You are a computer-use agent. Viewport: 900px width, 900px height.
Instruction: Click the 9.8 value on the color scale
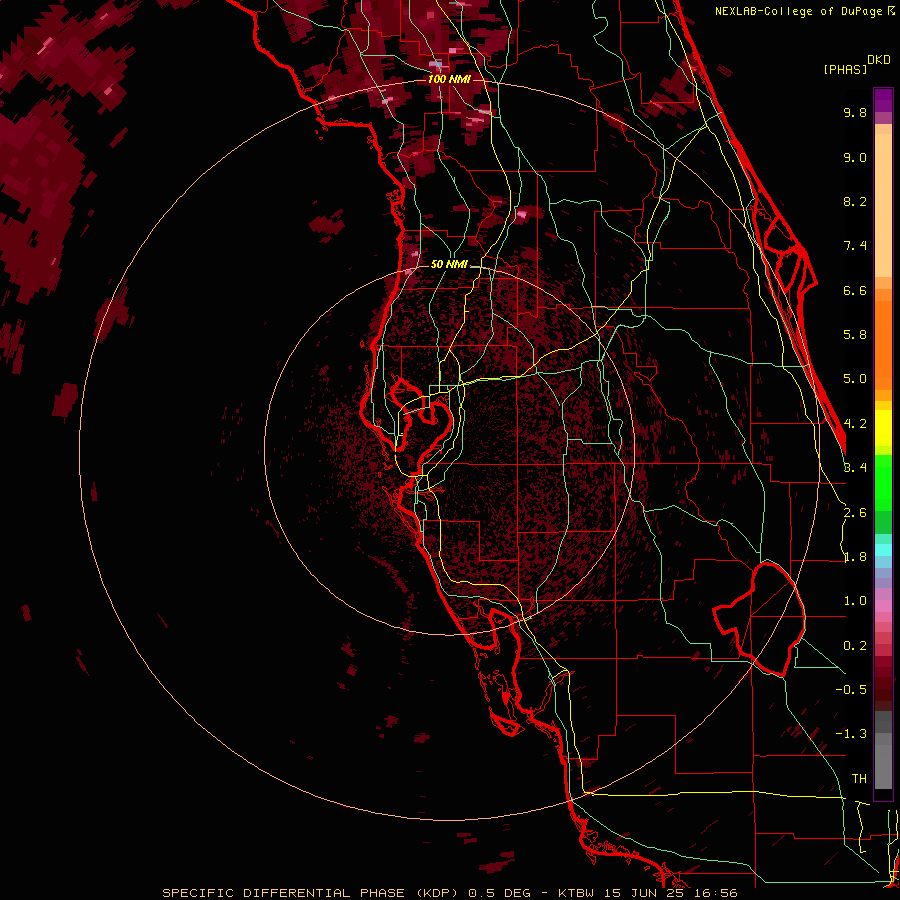[x=855, y=112]
